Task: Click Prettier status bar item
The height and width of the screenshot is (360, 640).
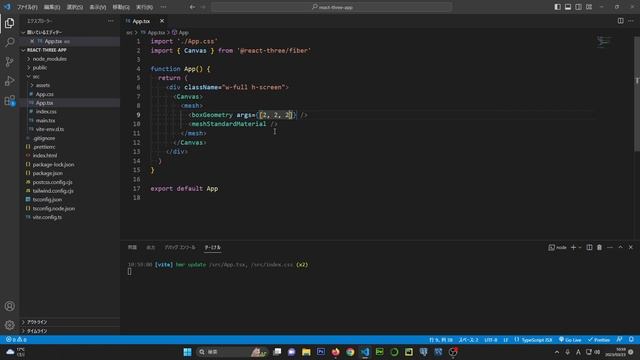Action: pyautogui.click(x=599, y=340)
